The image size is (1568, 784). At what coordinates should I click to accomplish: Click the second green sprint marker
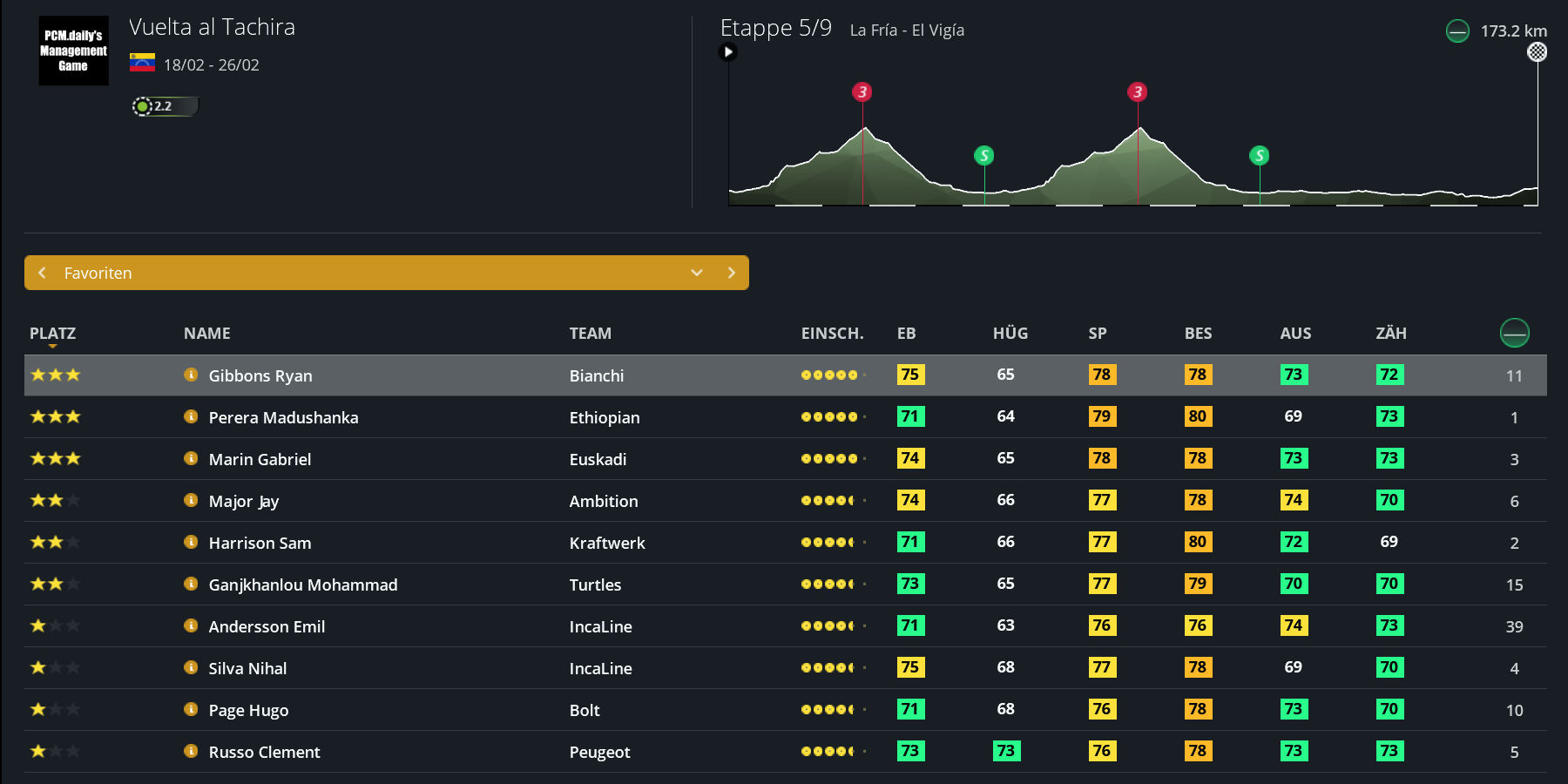[1259, 156]
